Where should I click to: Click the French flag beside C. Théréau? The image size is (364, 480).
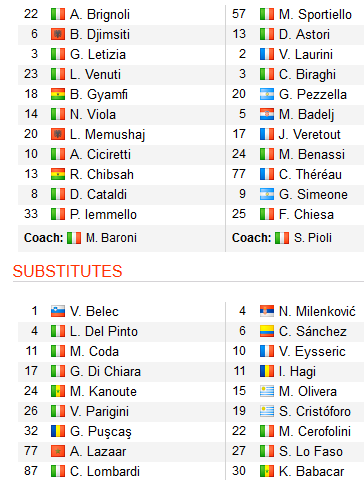[267, 174]
